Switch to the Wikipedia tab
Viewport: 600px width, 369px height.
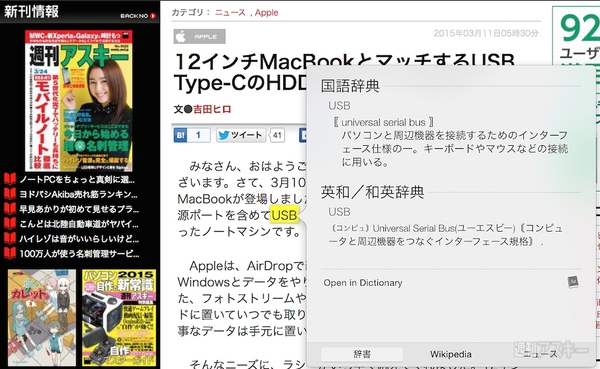click(450, 354)
